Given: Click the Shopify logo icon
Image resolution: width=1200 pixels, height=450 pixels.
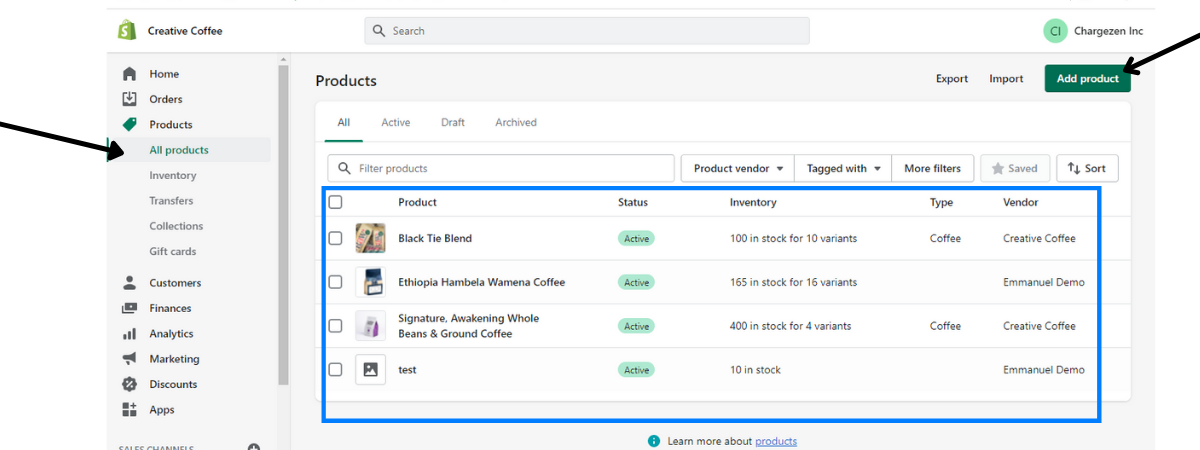Looking at the screenshot, I should click(x=127, y=31).
